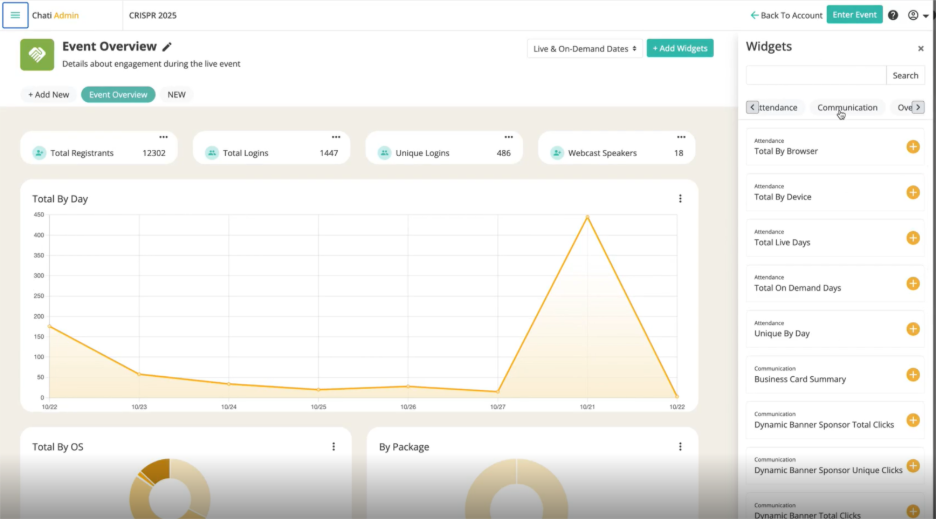Go Back To Account link
Screen dimensions: 936x519
[x=786, y=15]
